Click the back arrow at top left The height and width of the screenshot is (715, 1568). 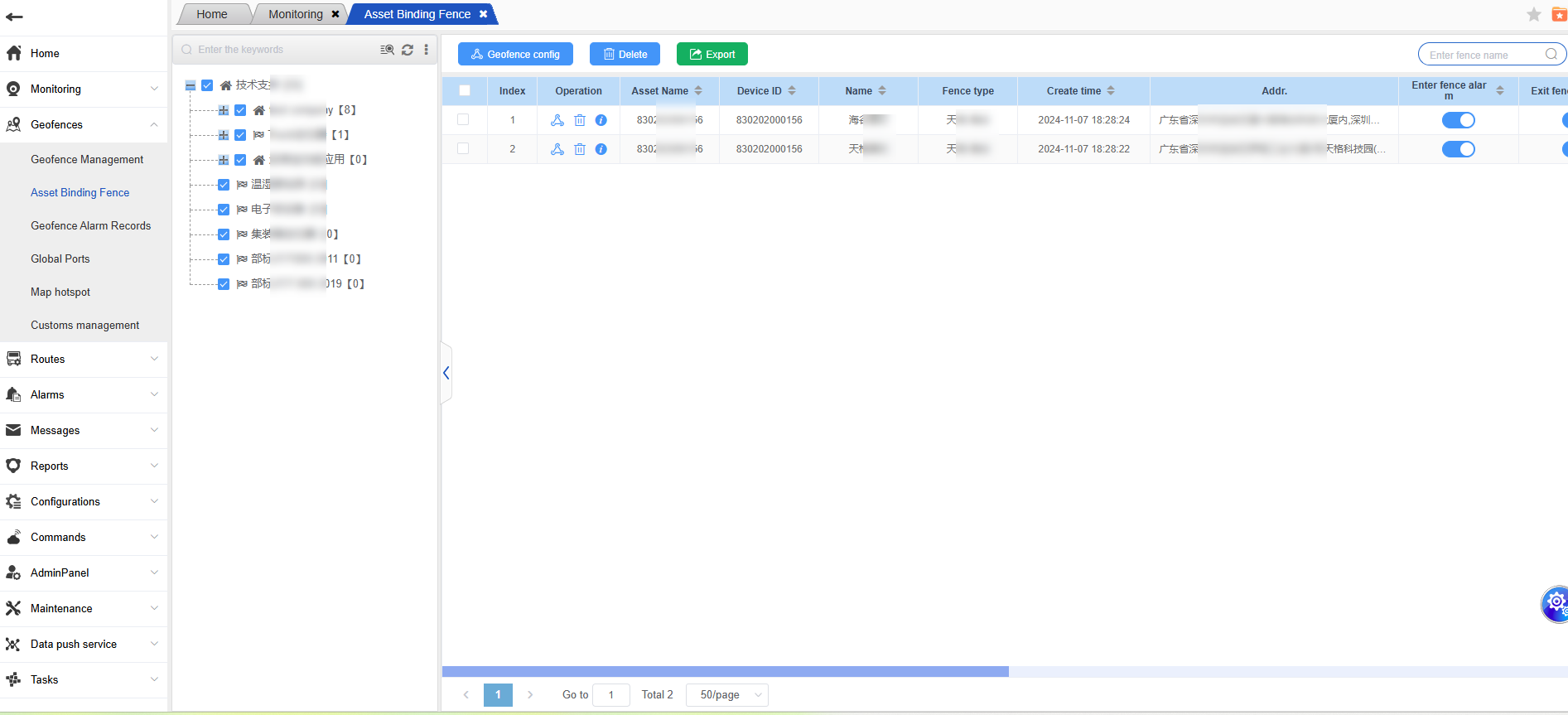14,17
